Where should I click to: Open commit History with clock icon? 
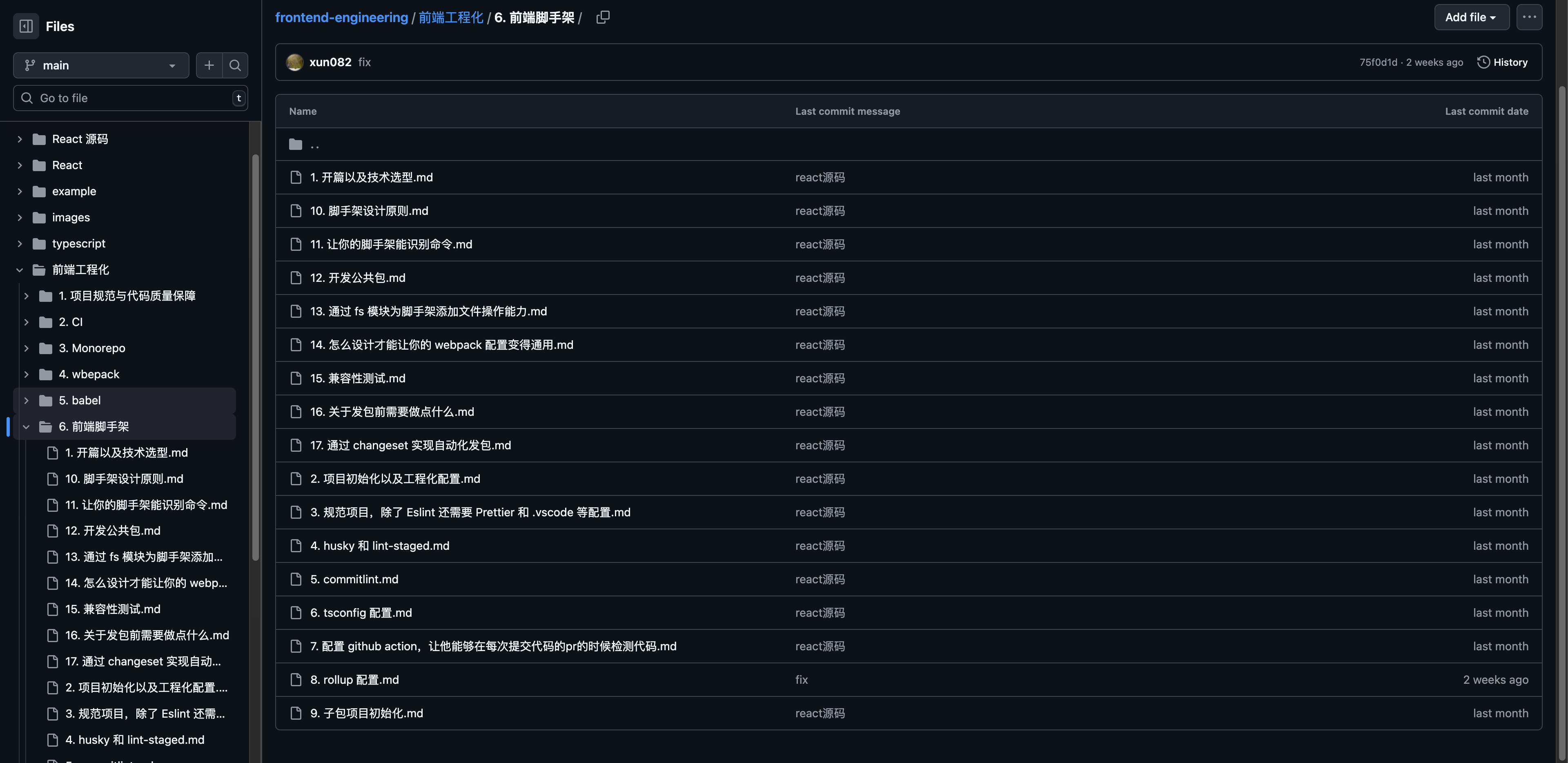pyautogui.click(x=1502, y=62)
